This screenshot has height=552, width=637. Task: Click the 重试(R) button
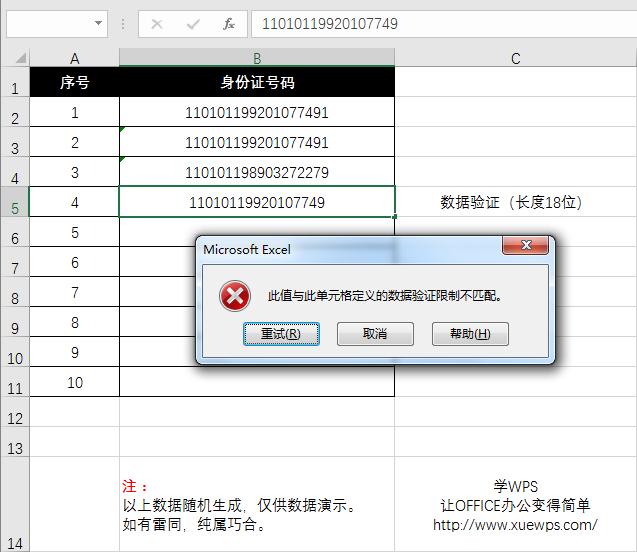pos(281,334)
